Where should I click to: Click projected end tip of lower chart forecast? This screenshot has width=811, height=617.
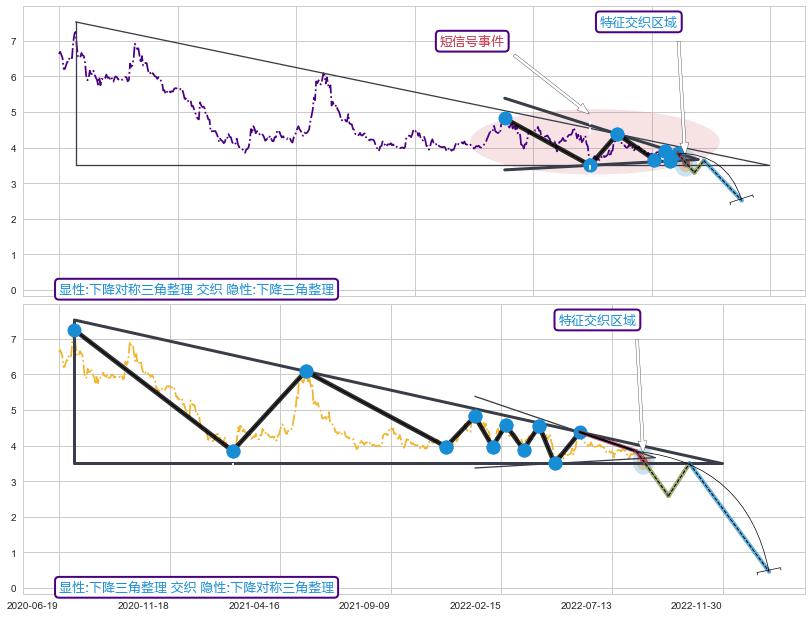click(x=768, y=571)
